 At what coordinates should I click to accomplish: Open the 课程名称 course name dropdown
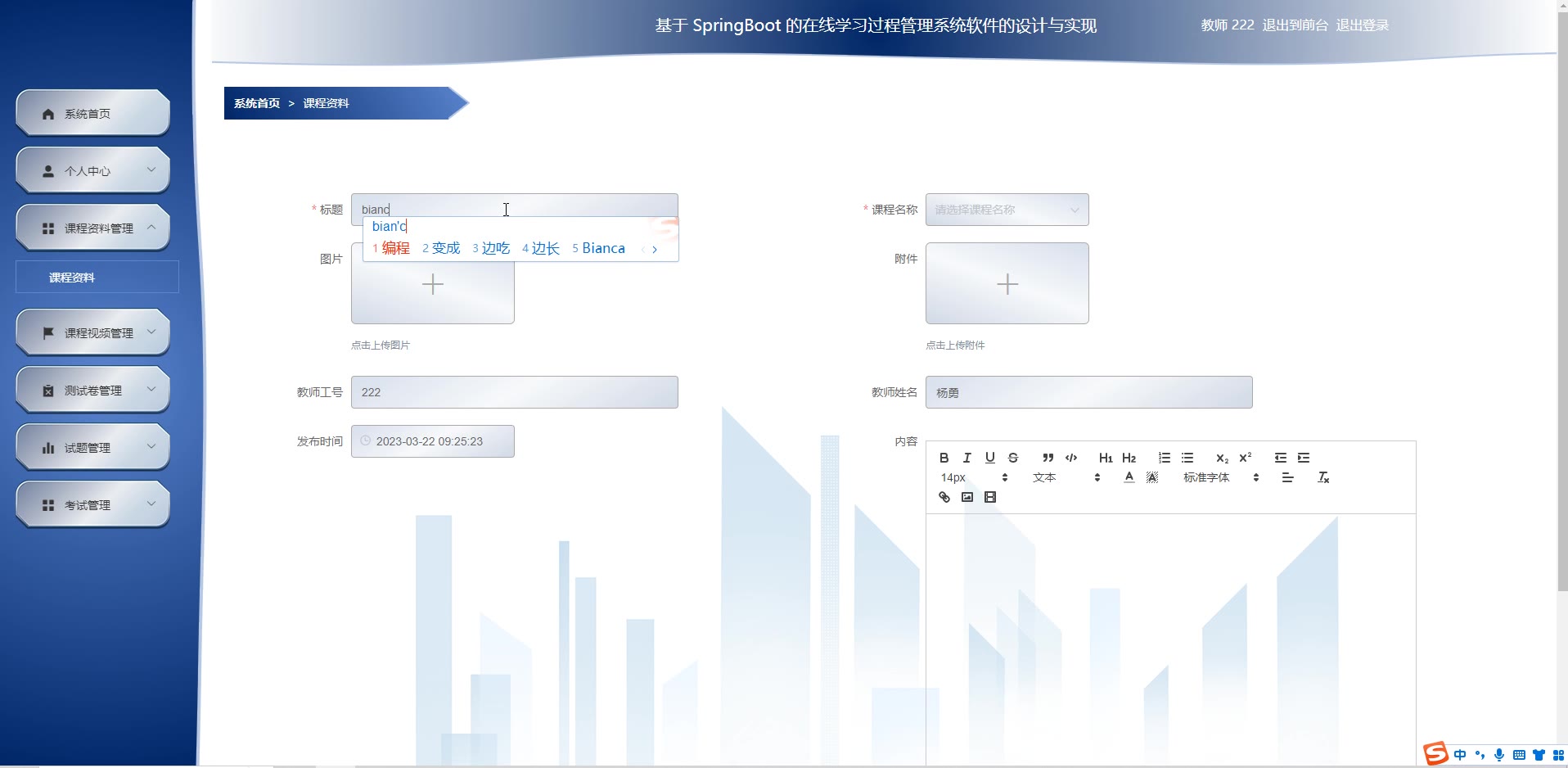[x=1007, y=210]
